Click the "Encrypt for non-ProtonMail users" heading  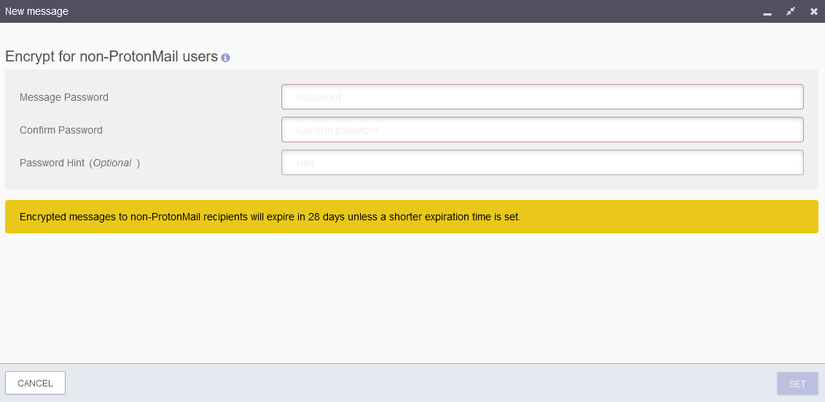pyautogui.click(x=112, y=57)
